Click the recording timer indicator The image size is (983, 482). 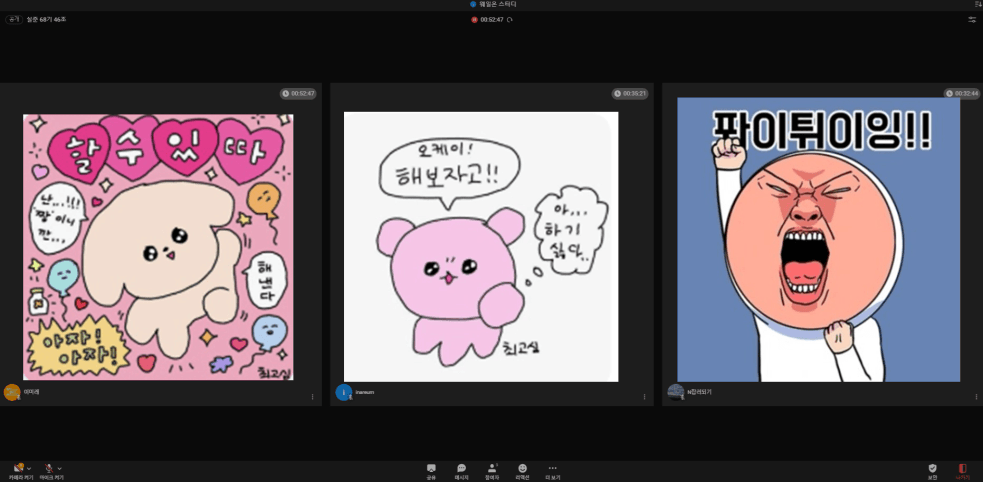[490, 19]
